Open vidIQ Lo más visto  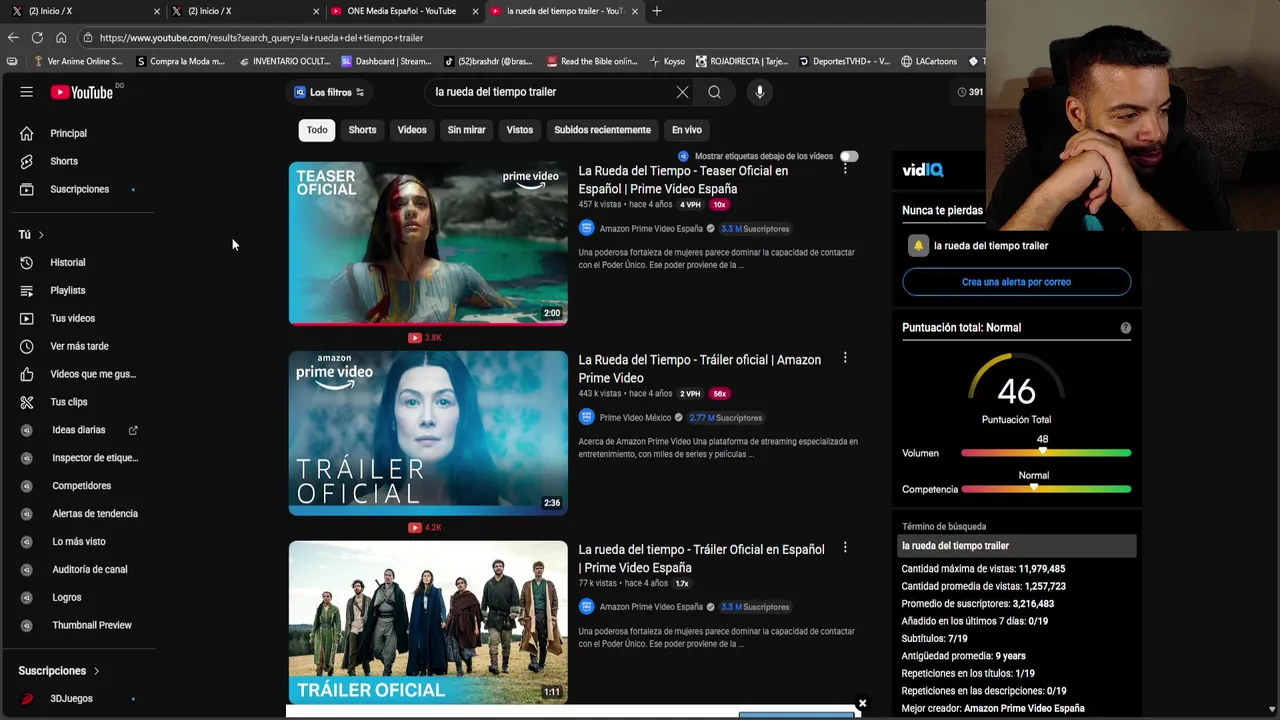point(80,542)
